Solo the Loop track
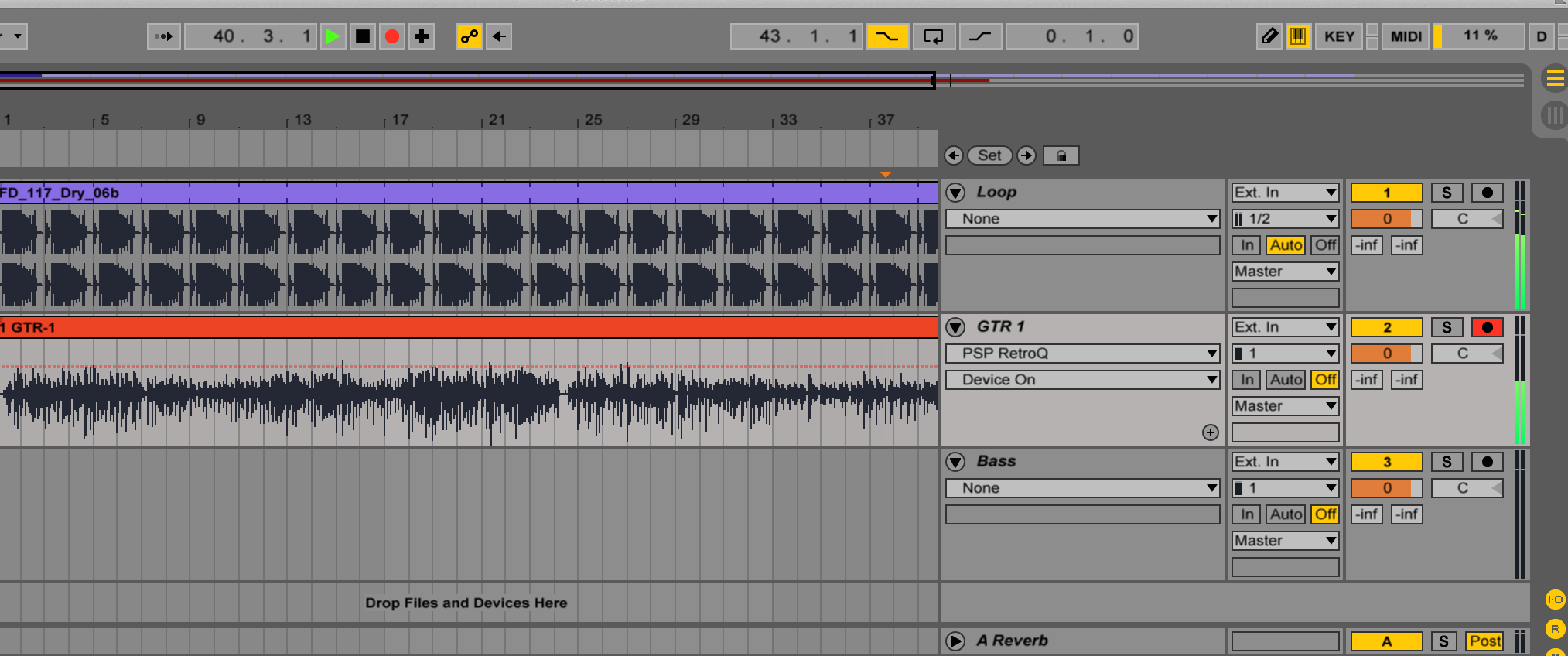Image resolution: width=1568 pixels, height=656 pixels. pyautogui.click(x=1446, y=193)
